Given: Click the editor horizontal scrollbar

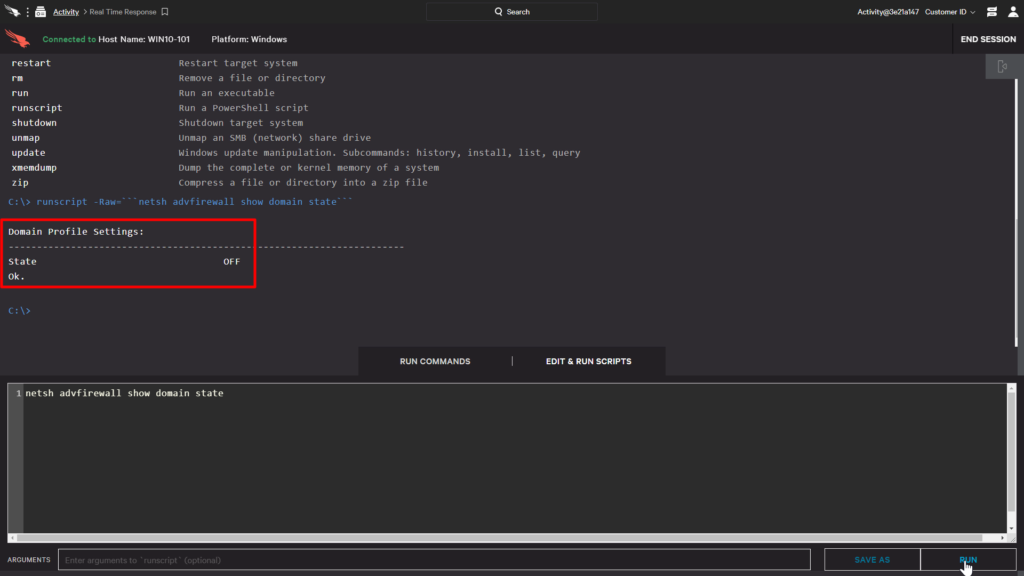Looking at the screenshot, I should point(500,538).
